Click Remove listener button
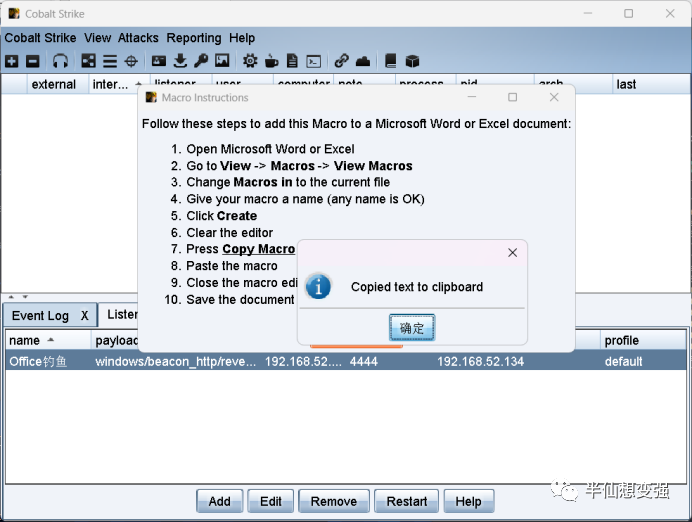This screenshot has width=692, height=522. click(x=334, y=501)
